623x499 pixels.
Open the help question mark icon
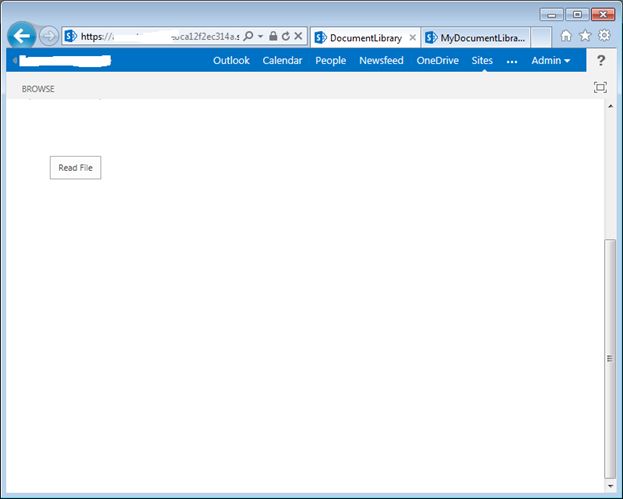(x=601, y=60)
